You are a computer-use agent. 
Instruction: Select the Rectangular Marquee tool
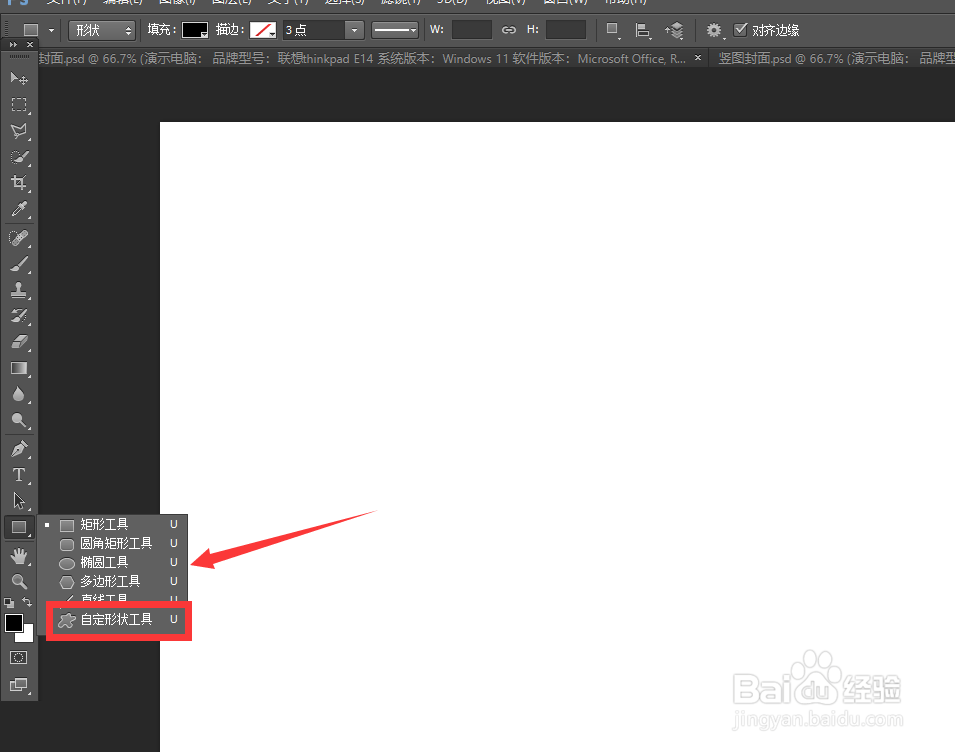click(19, 105)
